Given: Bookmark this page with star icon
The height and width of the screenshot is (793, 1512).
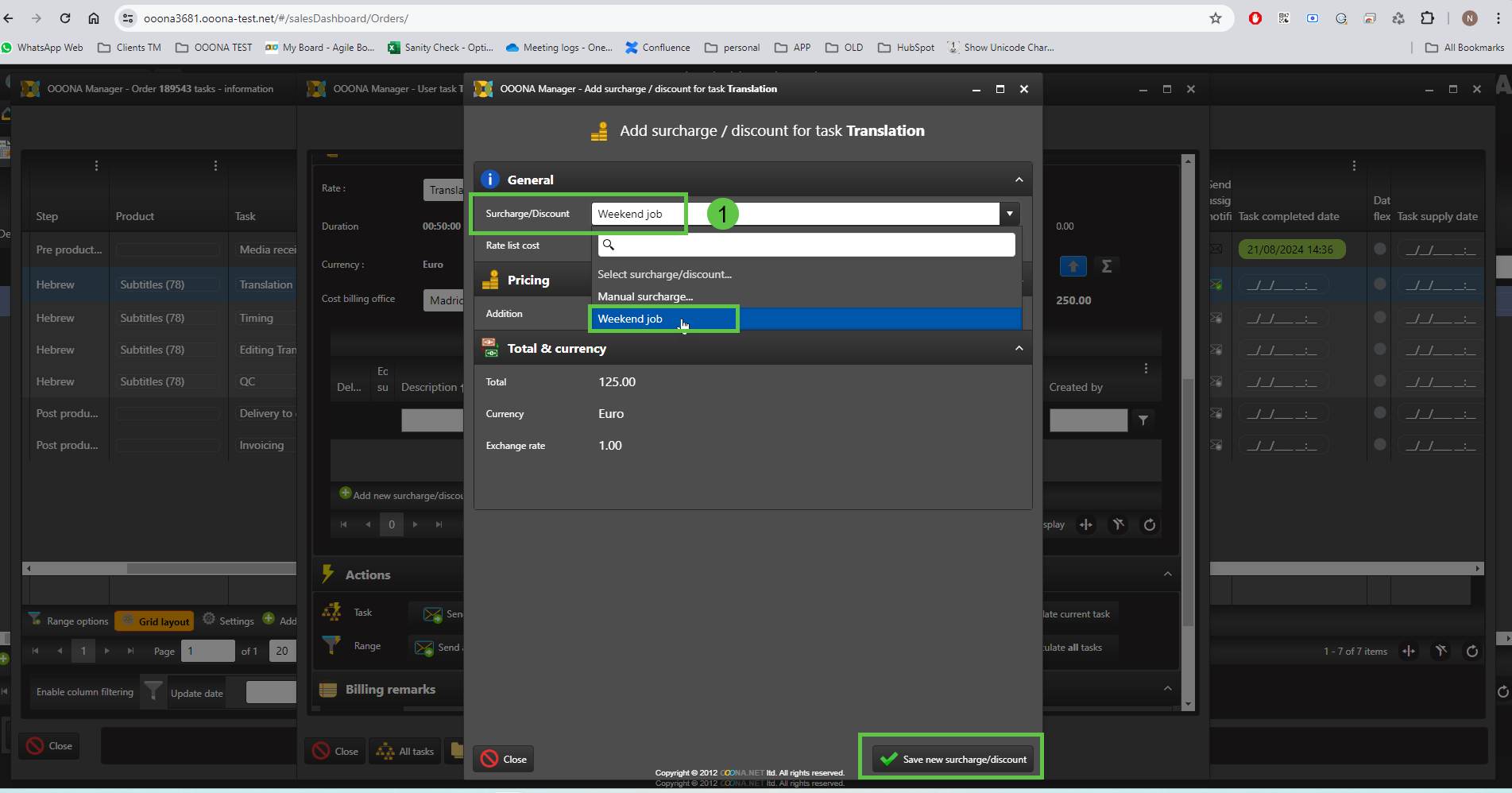Looking at the screenshot, I should 1215,18.
